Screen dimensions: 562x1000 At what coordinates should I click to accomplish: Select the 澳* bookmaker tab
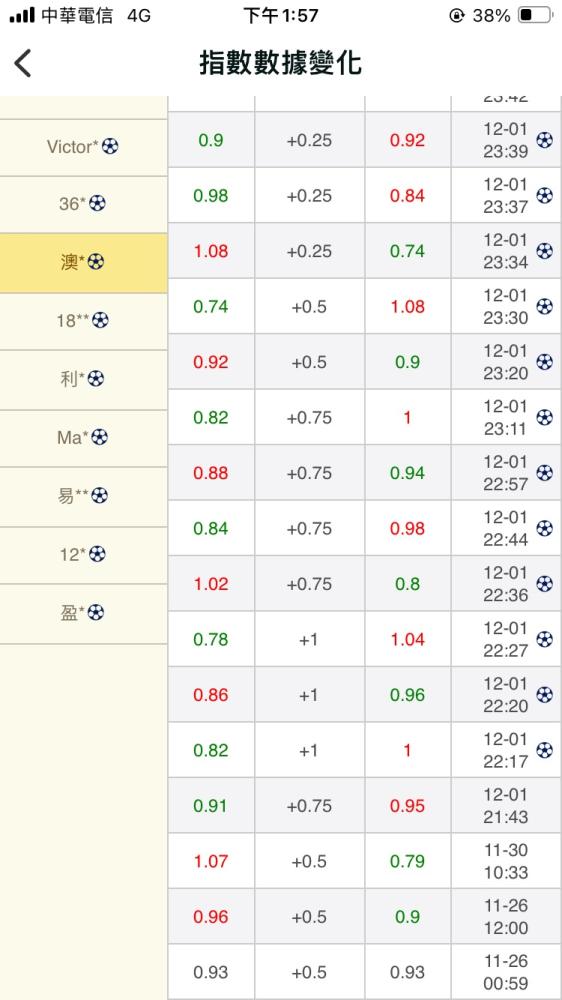84,262
